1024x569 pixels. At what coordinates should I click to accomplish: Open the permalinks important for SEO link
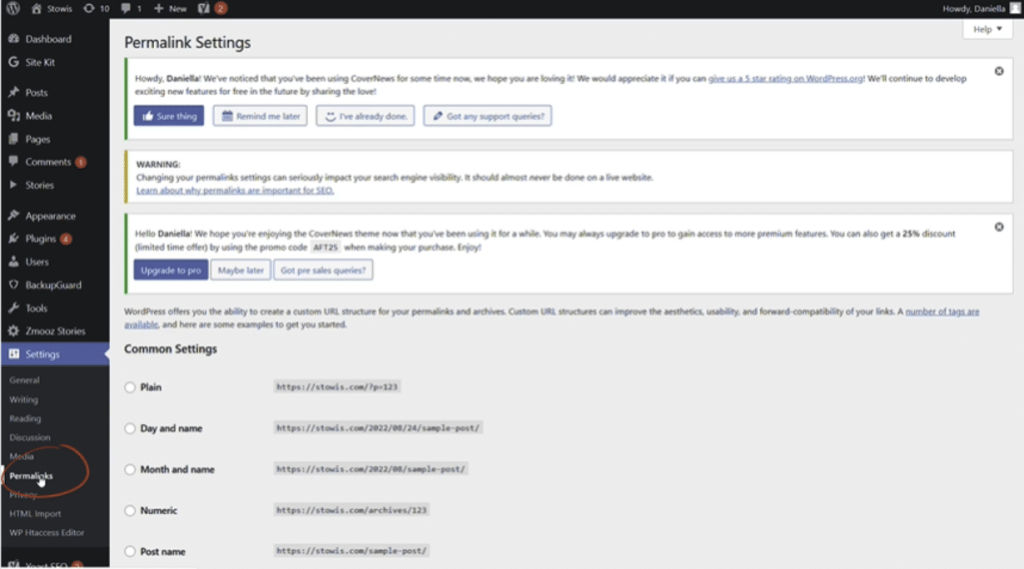[235, 191]
